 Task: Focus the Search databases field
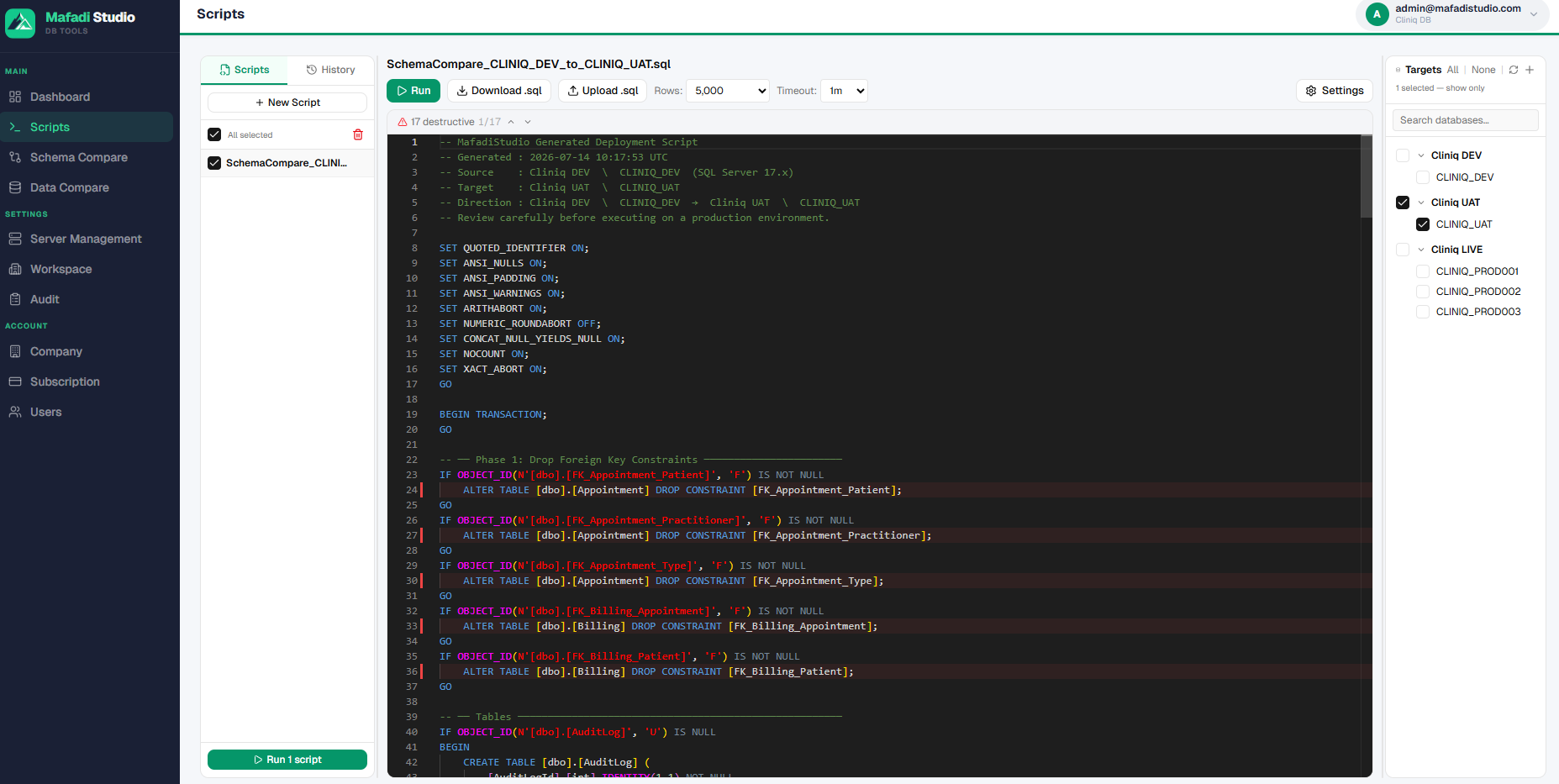(x=1466, y=120)
